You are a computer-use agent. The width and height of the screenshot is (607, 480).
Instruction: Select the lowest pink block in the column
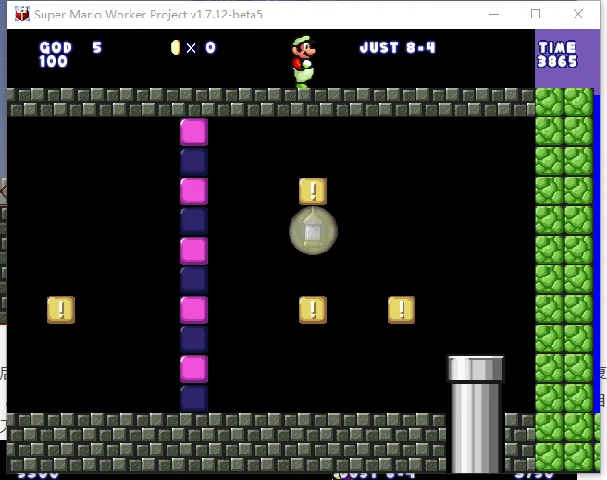point(194,369)
